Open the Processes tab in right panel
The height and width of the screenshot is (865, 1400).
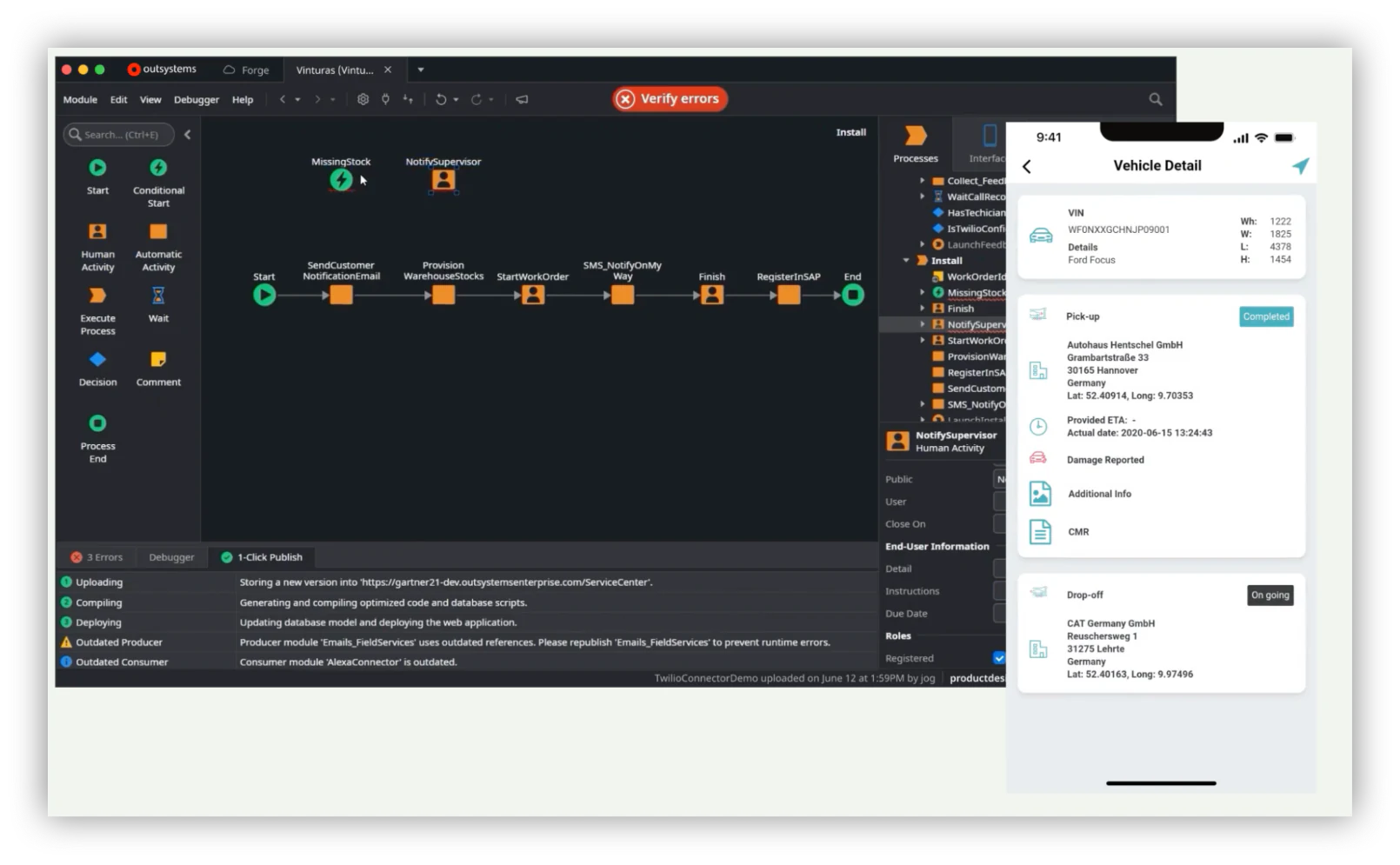(916, 144)
